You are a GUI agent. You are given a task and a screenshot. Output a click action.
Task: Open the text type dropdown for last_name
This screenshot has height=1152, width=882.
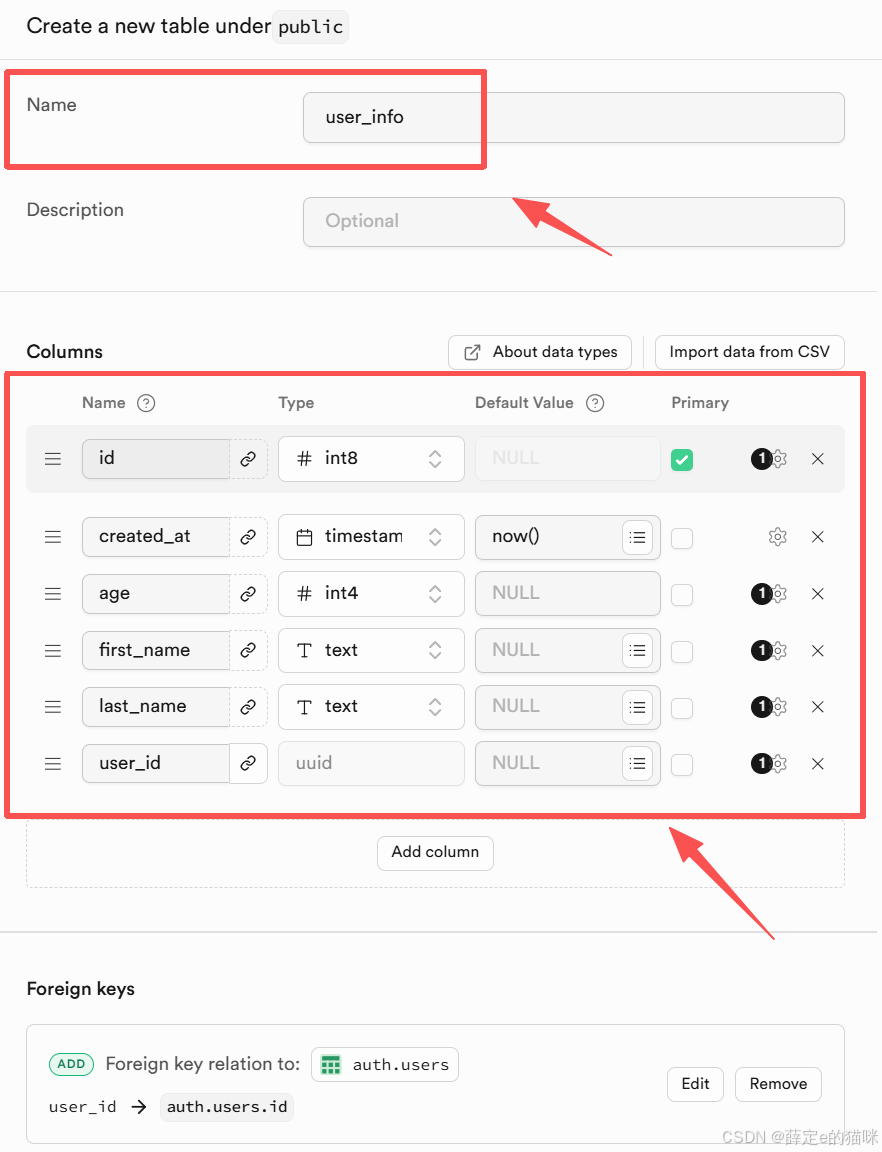(x=371, y=707)
